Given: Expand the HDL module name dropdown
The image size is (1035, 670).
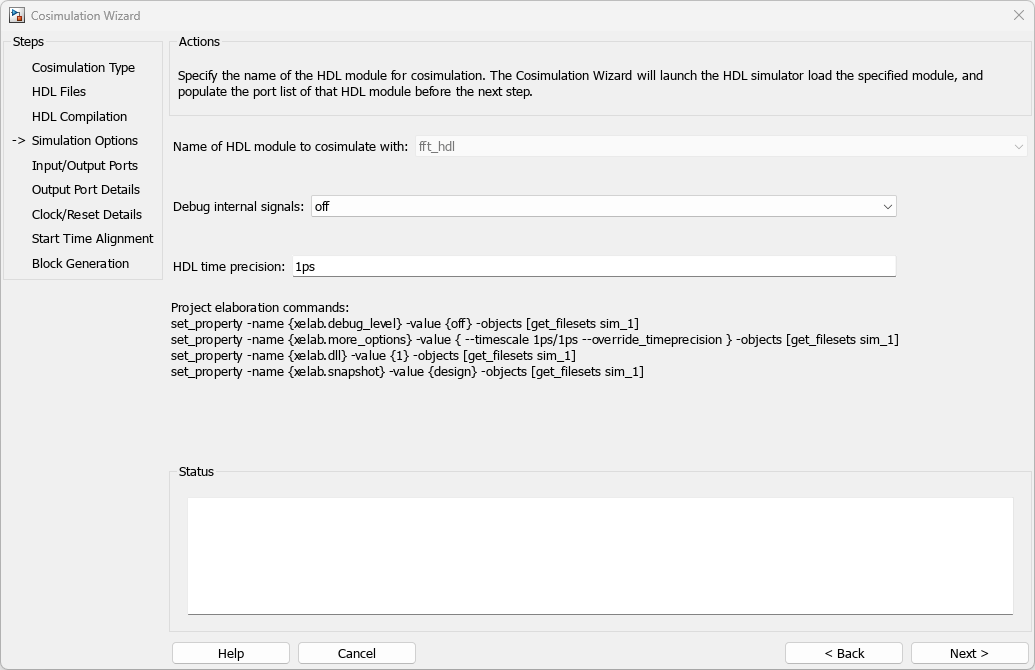Looking at the screenshot, I should [x=720, y=147].
